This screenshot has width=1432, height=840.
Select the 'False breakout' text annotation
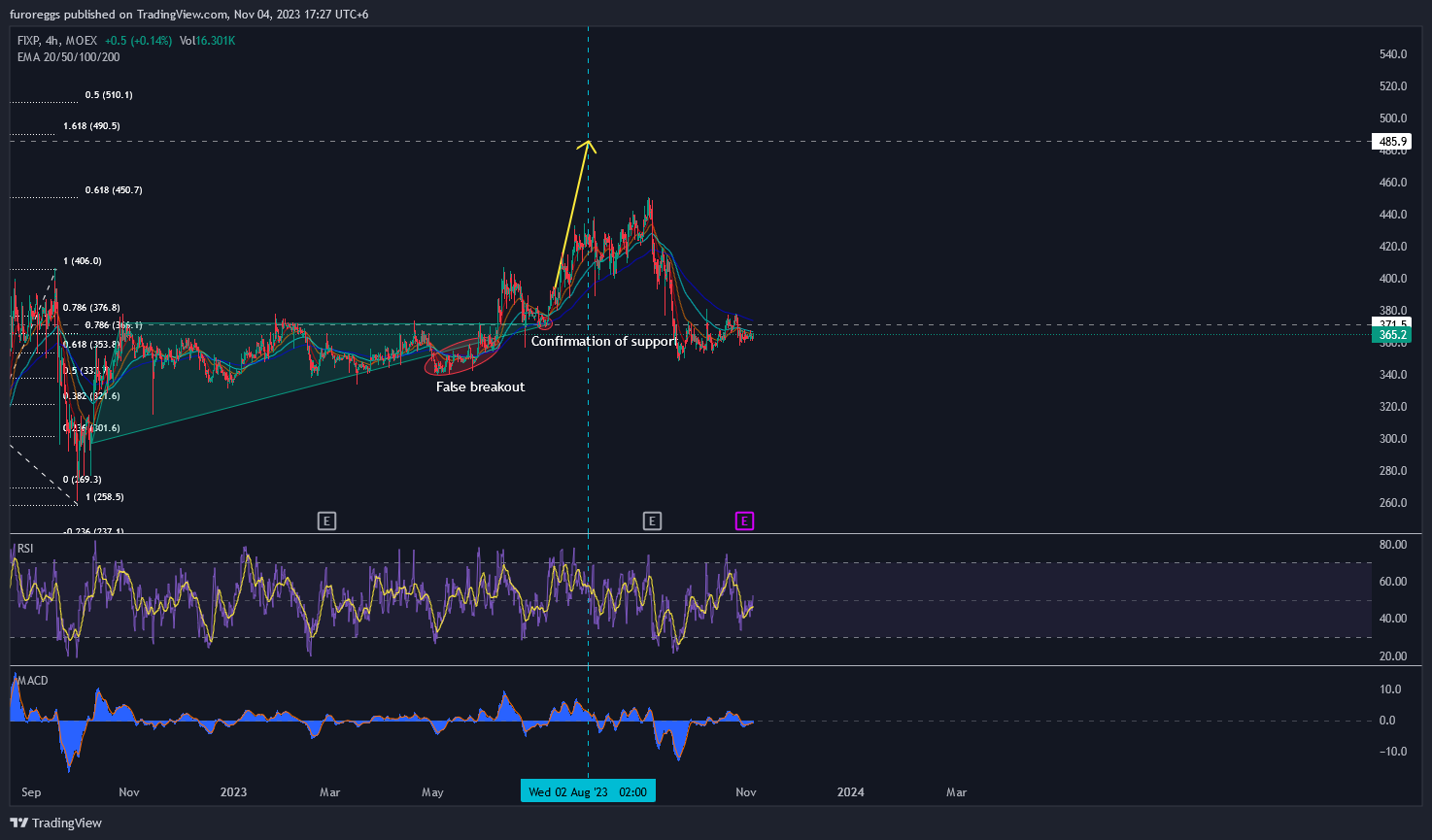480,386
